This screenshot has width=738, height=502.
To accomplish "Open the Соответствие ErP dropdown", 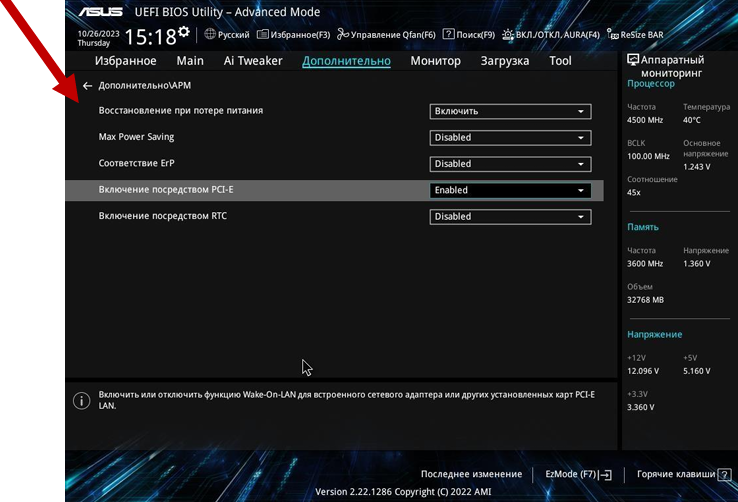I will point(510,164).
